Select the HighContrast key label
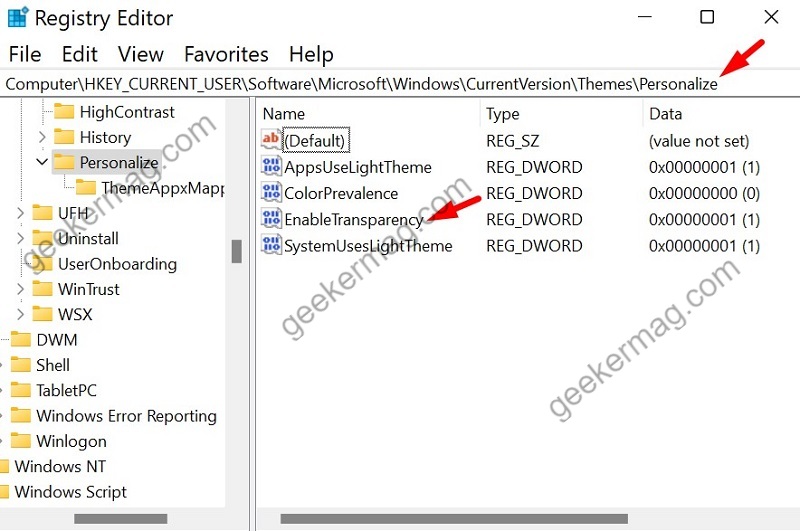 coord(127,112)
